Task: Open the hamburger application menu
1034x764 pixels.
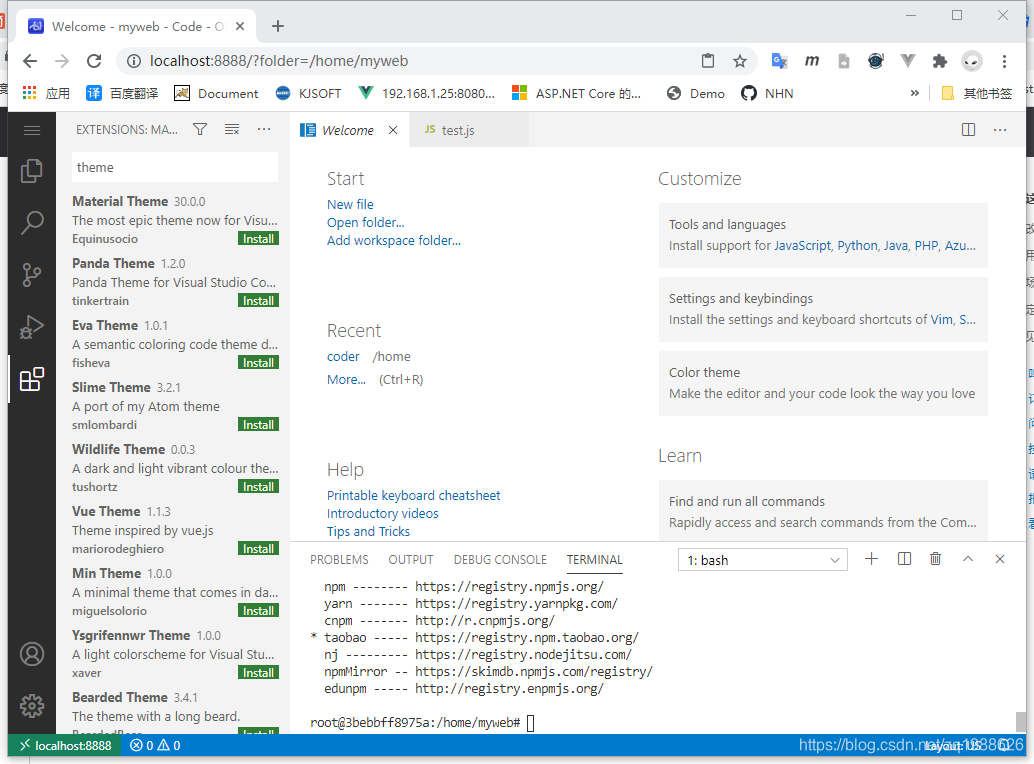Action: coord(32,130)
